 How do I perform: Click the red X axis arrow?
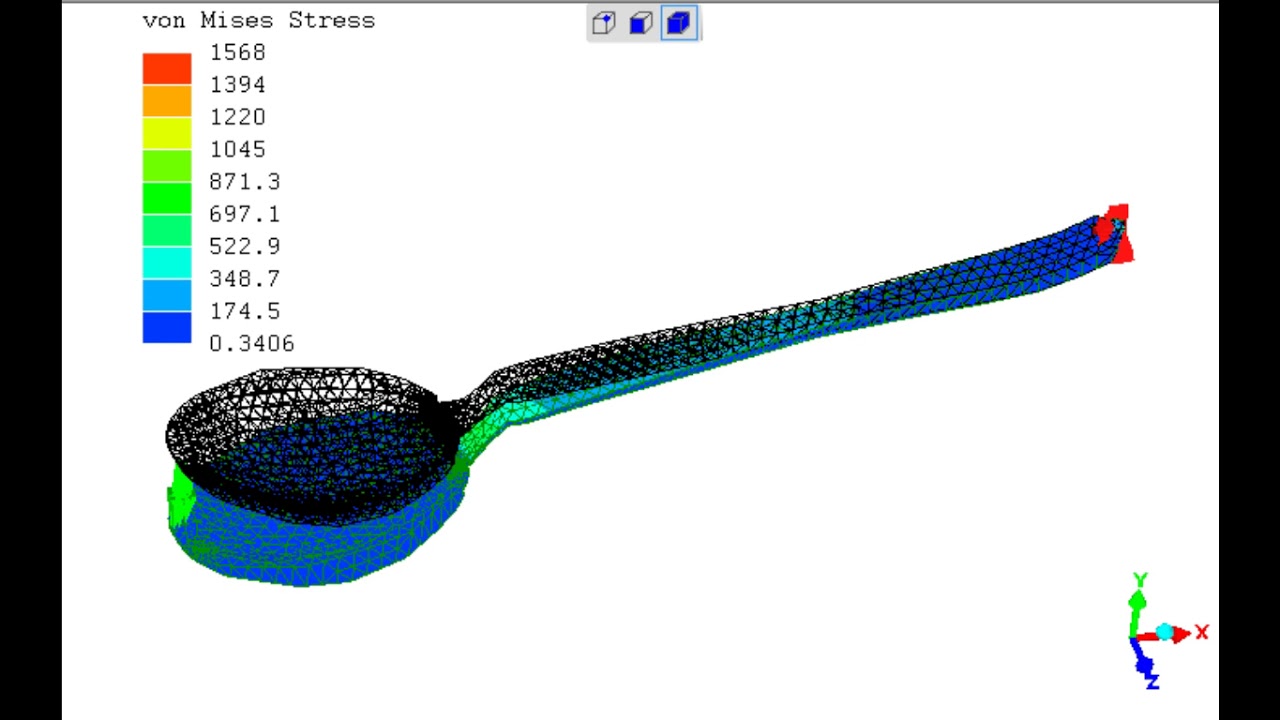1180,633
